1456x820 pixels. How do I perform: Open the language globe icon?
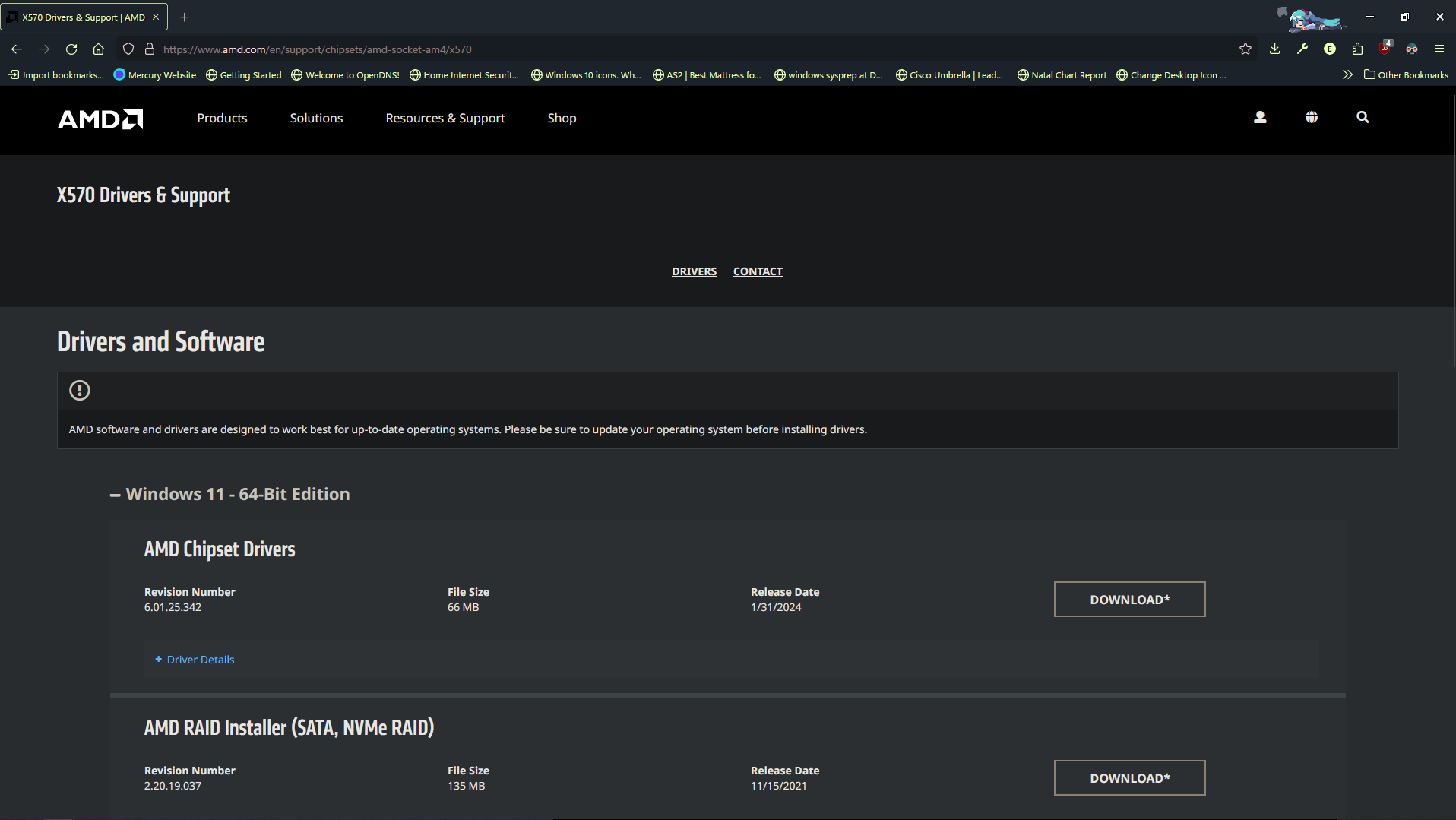point(1312,117)
